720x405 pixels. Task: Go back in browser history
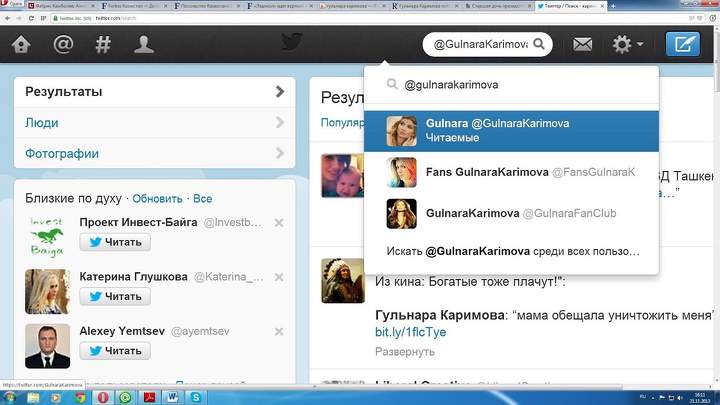(x=7, y=18)
